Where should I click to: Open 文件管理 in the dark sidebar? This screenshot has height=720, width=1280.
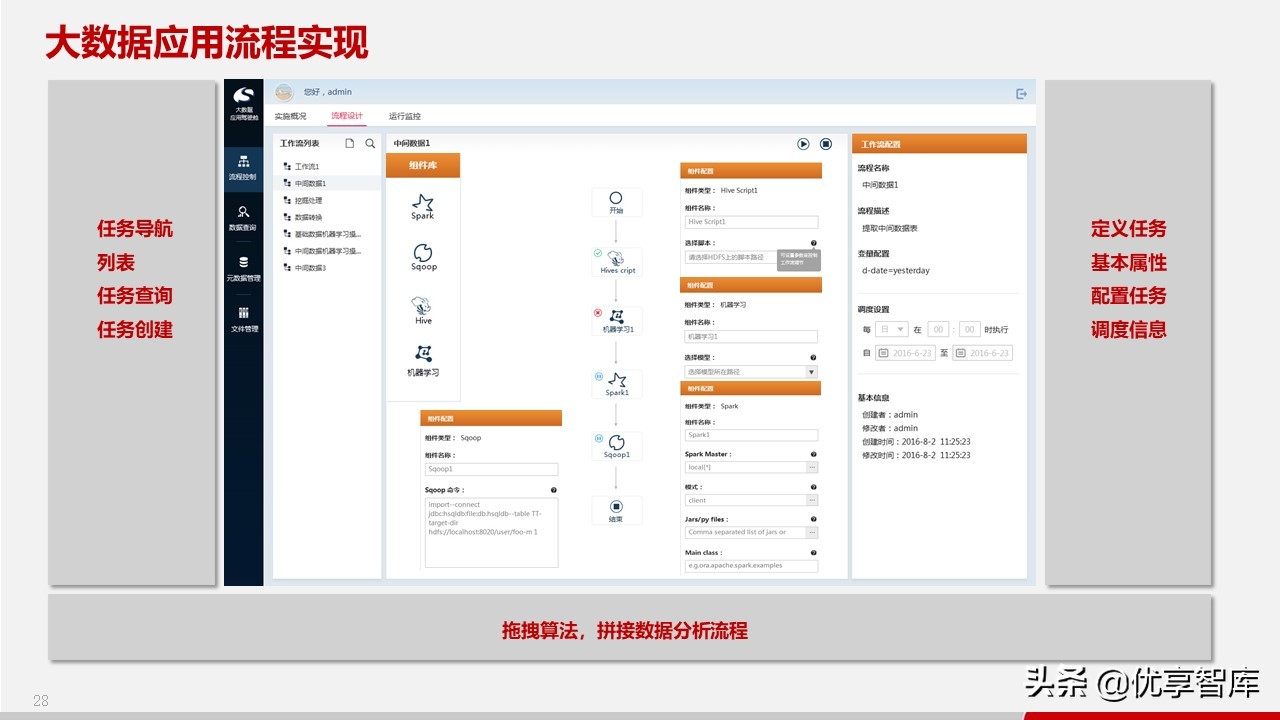(x=243, y=319)
